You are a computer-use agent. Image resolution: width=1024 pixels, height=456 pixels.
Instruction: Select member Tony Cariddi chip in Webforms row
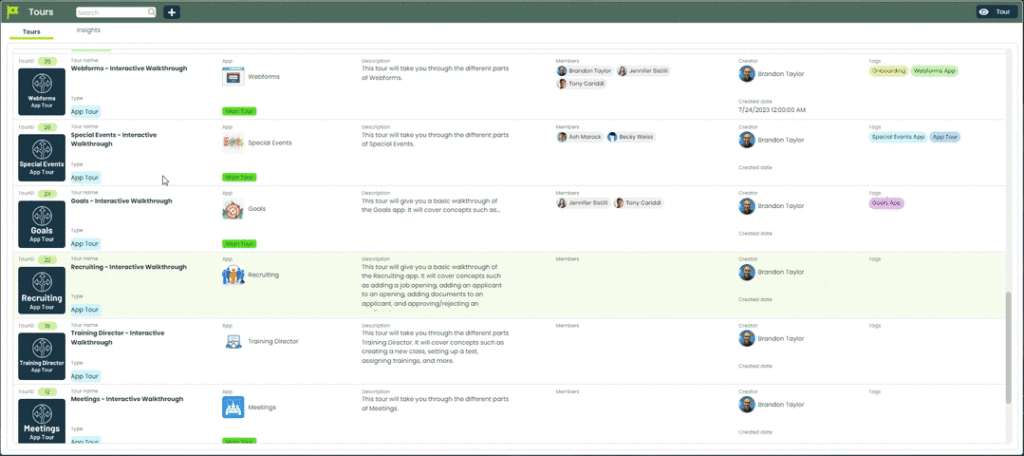click(581, 84)
